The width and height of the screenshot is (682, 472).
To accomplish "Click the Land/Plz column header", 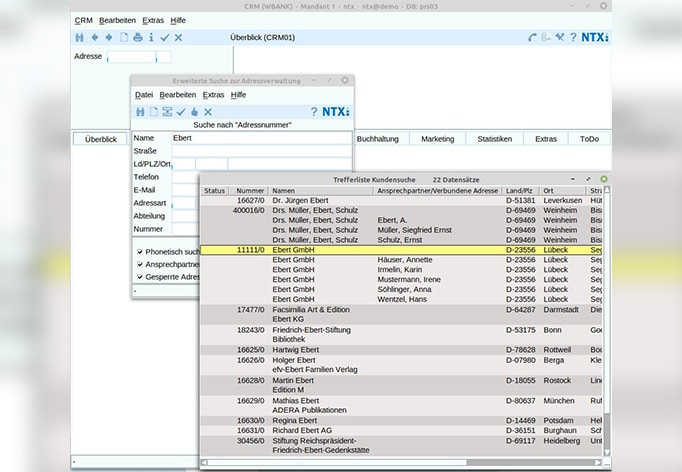I will 521,191.
